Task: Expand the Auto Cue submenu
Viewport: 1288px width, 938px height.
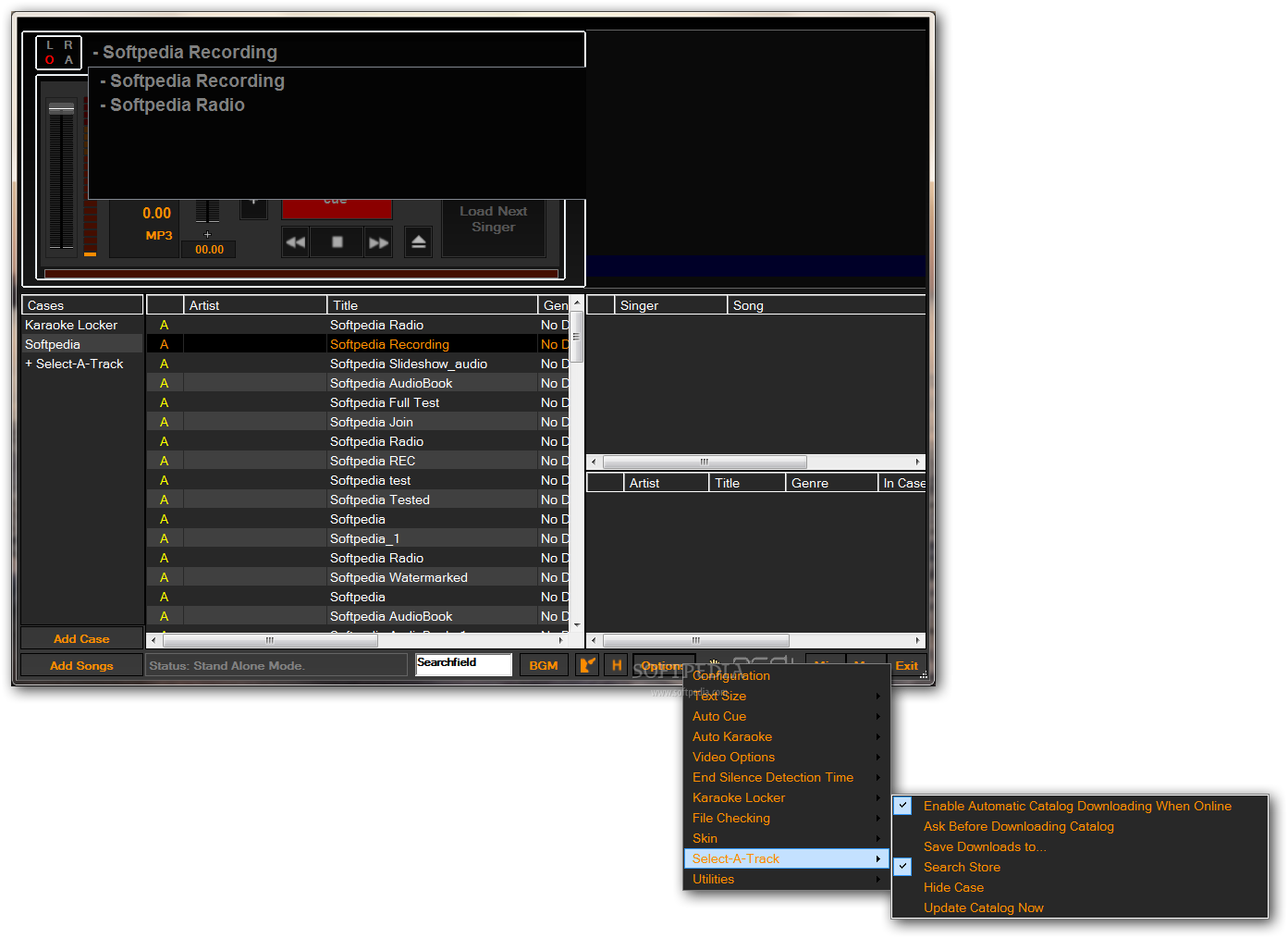Action: point(786,716)
